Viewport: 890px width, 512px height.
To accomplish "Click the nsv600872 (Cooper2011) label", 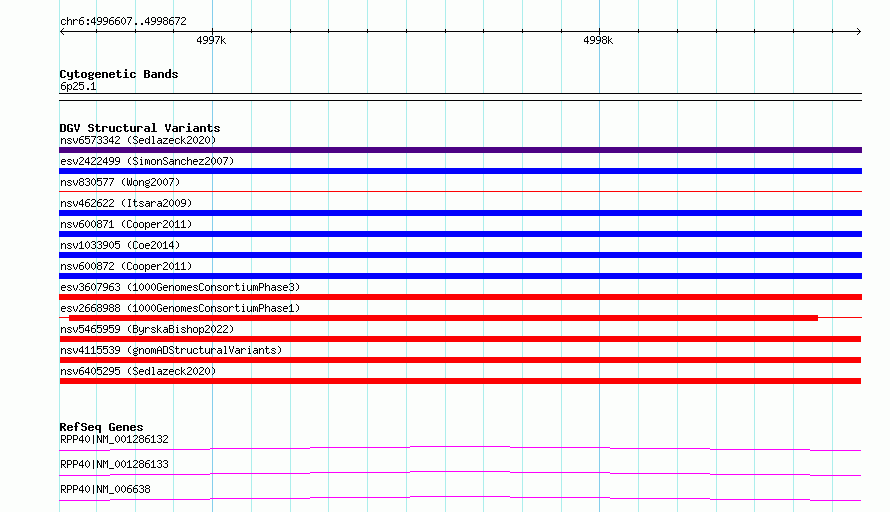I will pyautogui.click(x=126, y=266).
